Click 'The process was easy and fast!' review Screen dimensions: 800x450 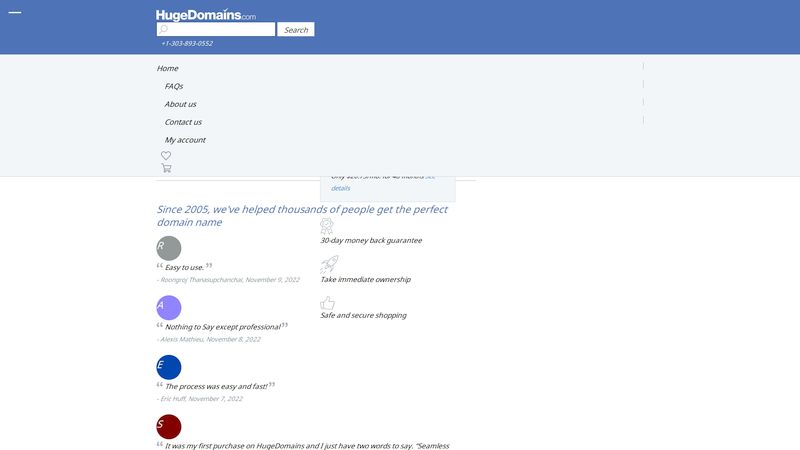click(216, 386)
